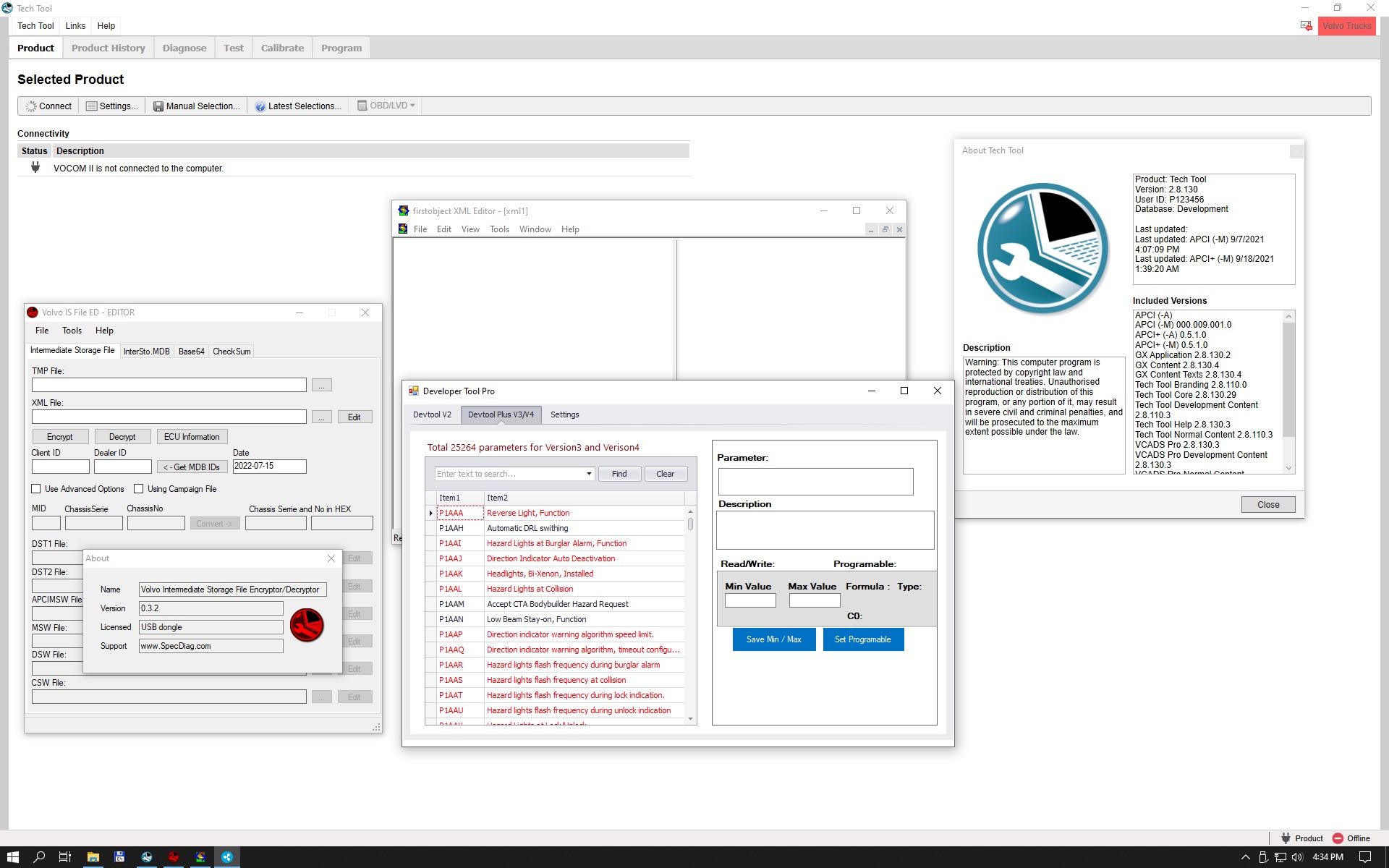Open the Links menu in Tech Tool
Screen dimensions: 1389x868
[75, 26]
